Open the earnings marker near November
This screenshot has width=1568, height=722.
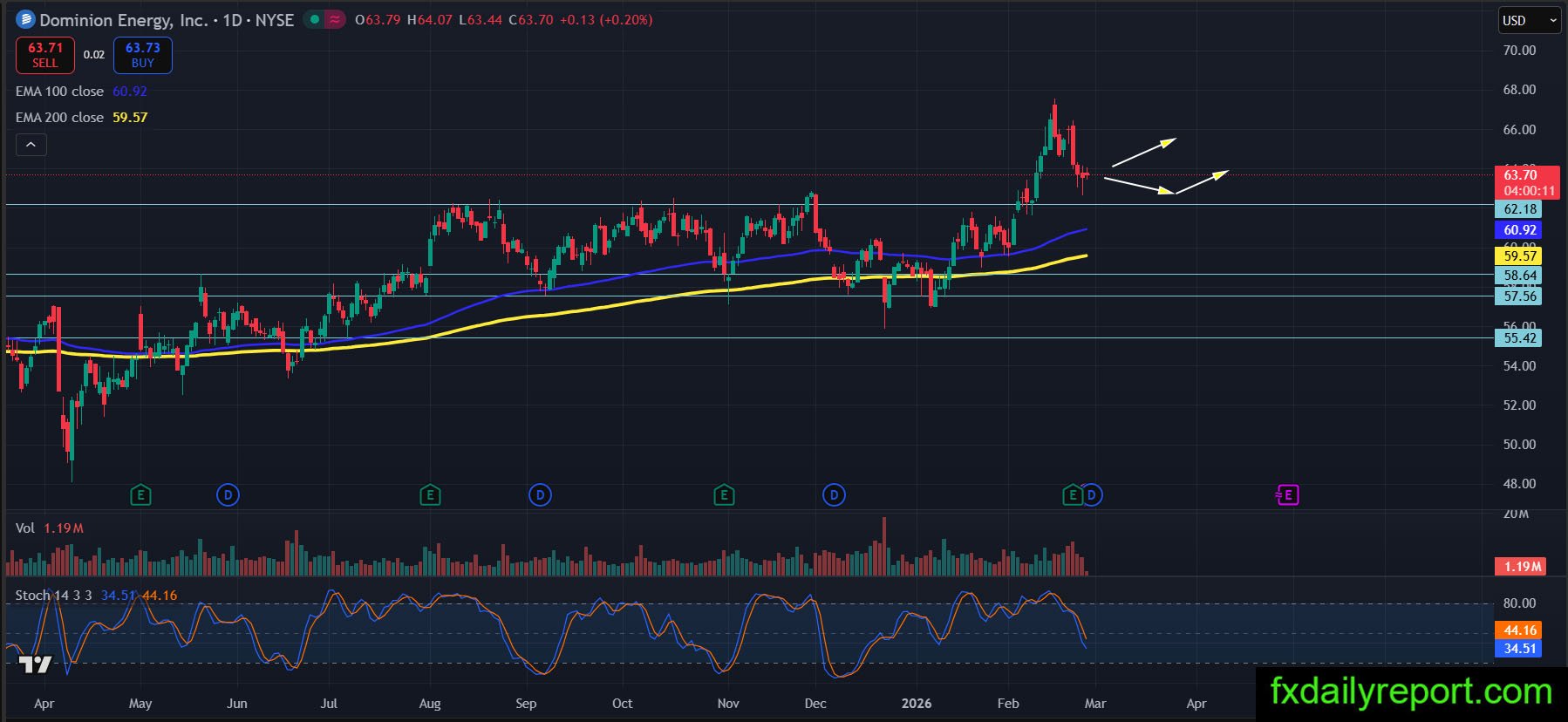click(x=723, y=495)
